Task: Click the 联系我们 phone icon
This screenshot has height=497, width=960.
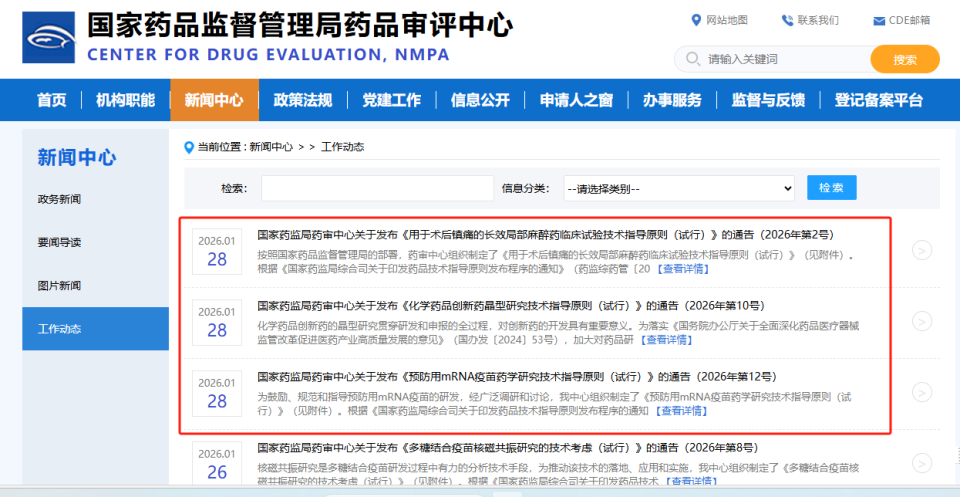Action: pos(787,20)
